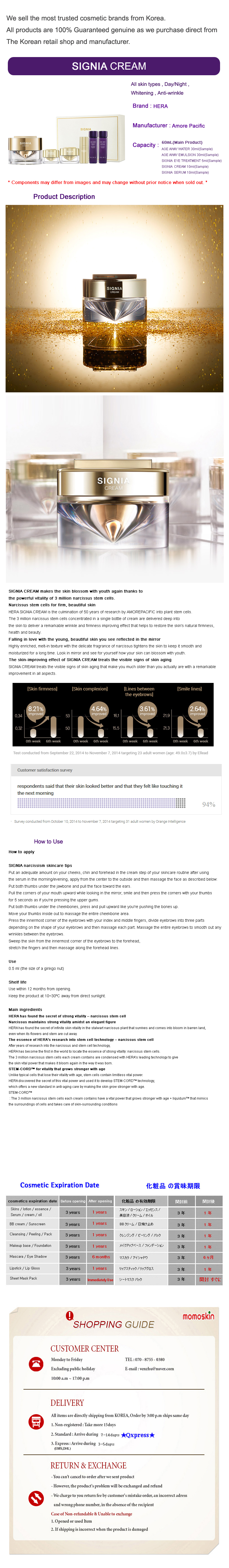Screen dimensions: 229x1568
Task: Click the red exclamation shopping guide icon
Action: tap(70, 1315)
